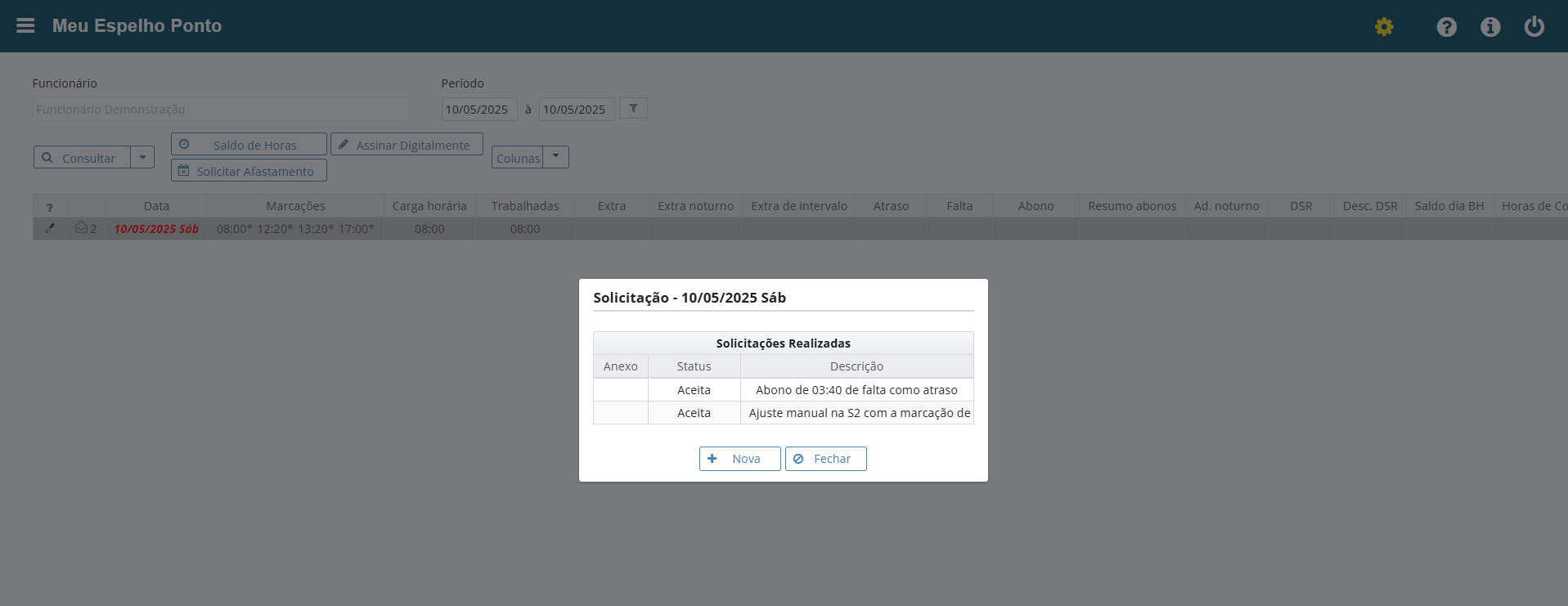Open the help question mark icon
Image resolution: width=1568 pixels, height=606 pixels.
point(1447,27)
